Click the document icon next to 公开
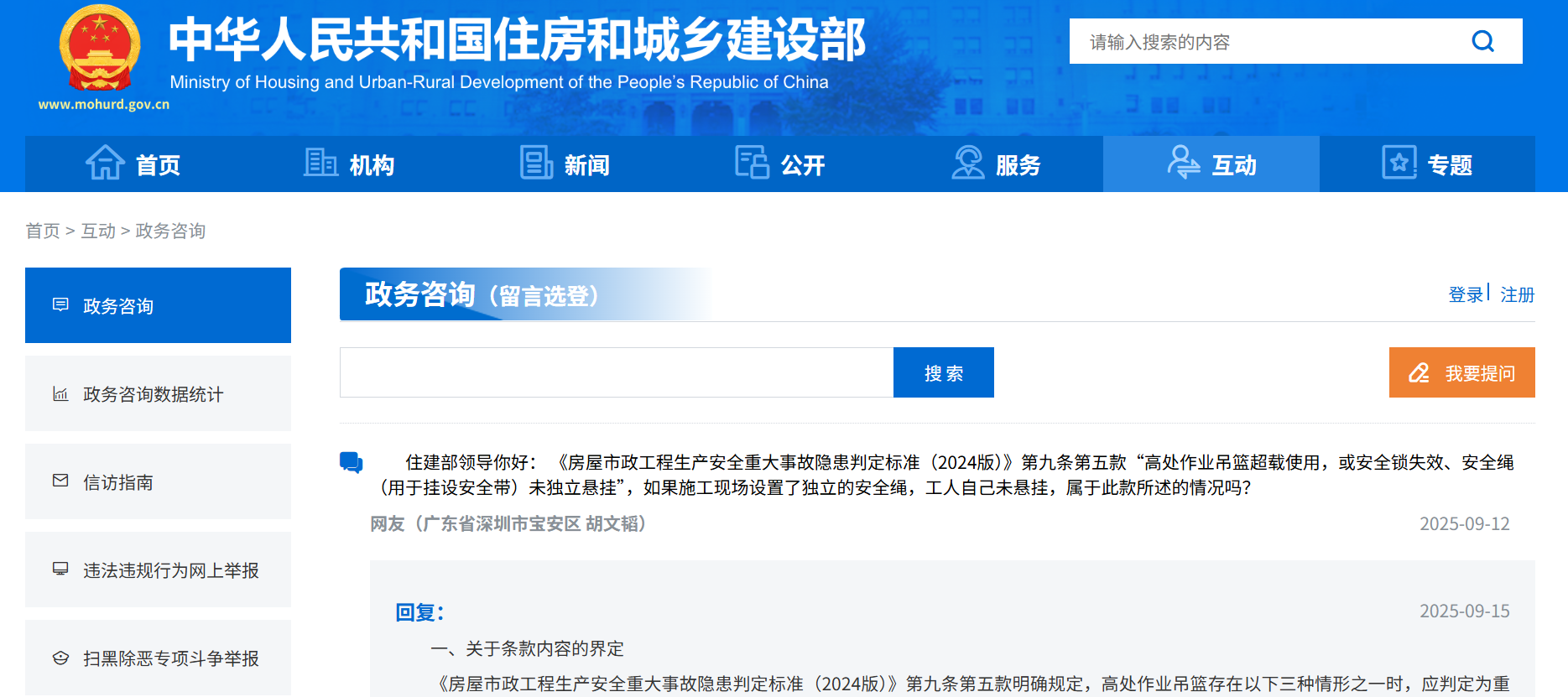The image size is (1568, 697). [752, 163]
